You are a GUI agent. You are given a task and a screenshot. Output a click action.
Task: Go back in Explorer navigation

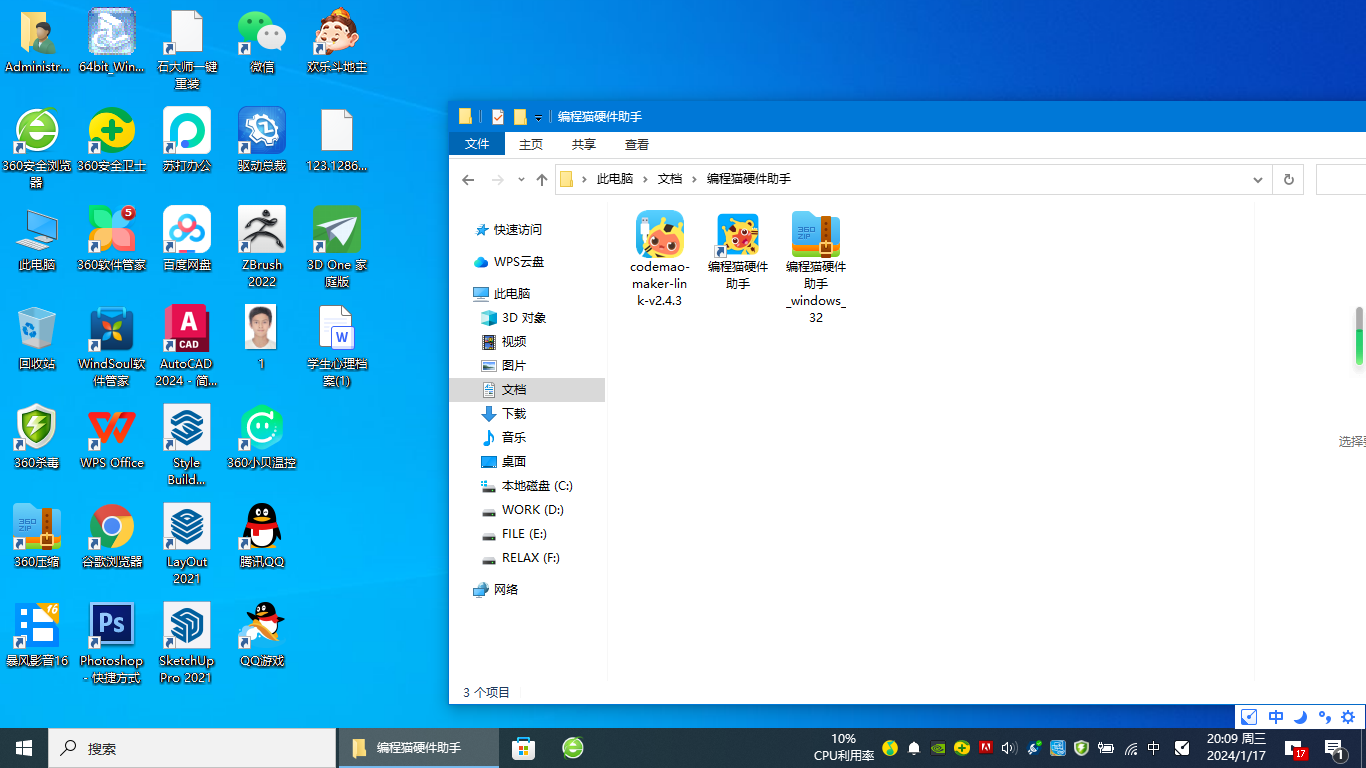tap(468, 180)
